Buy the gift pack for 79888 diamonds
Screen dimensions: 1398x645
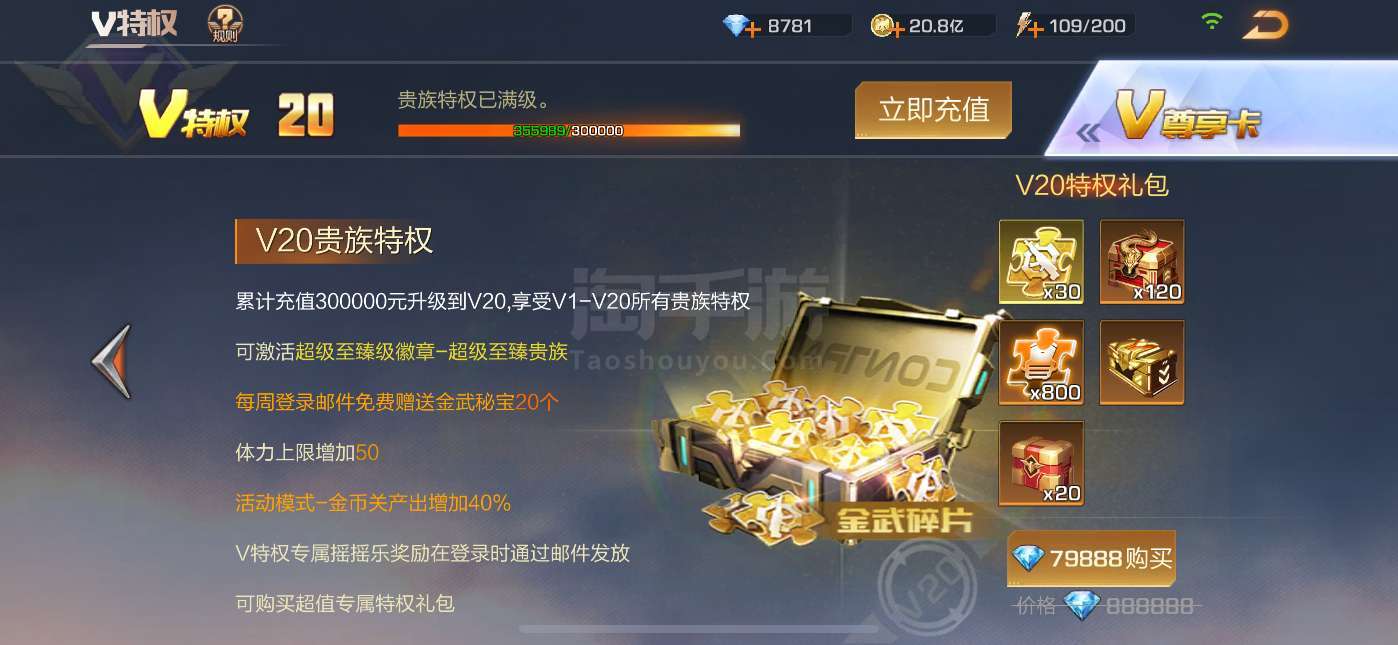click(1091, 558)
